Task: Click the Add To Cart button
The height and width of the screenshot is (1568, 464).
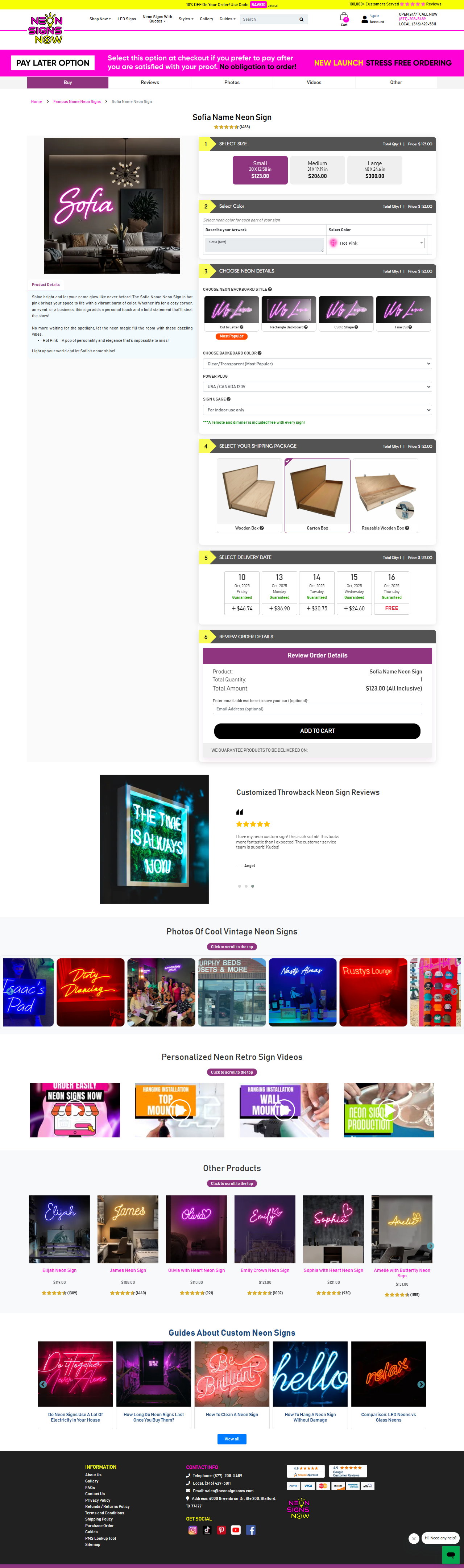Action: click(317, 730)
